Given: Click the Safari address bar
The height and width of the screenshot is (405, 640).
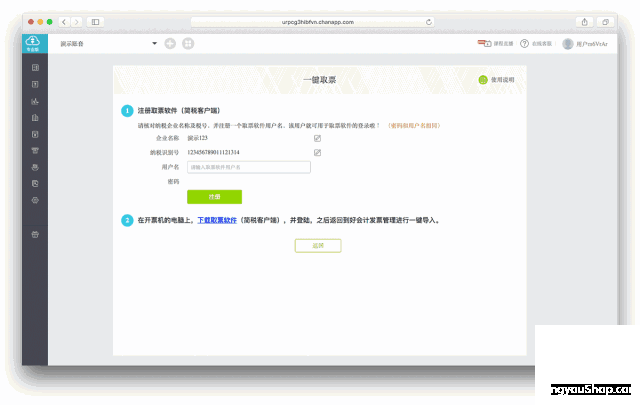Looking at the screenshot, I should click(x=312, y=22).
